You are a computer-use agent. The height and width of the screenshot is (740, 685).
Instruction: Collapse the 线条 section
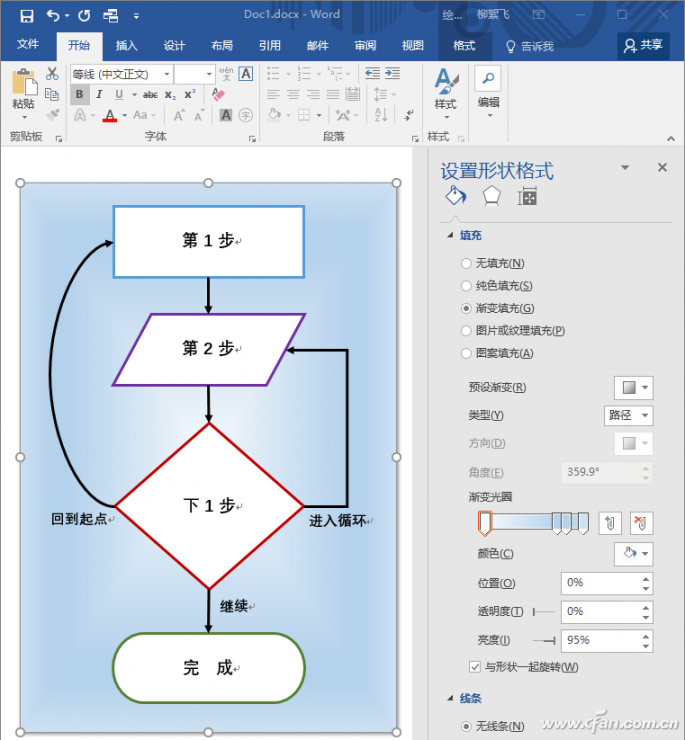point(451,698)
